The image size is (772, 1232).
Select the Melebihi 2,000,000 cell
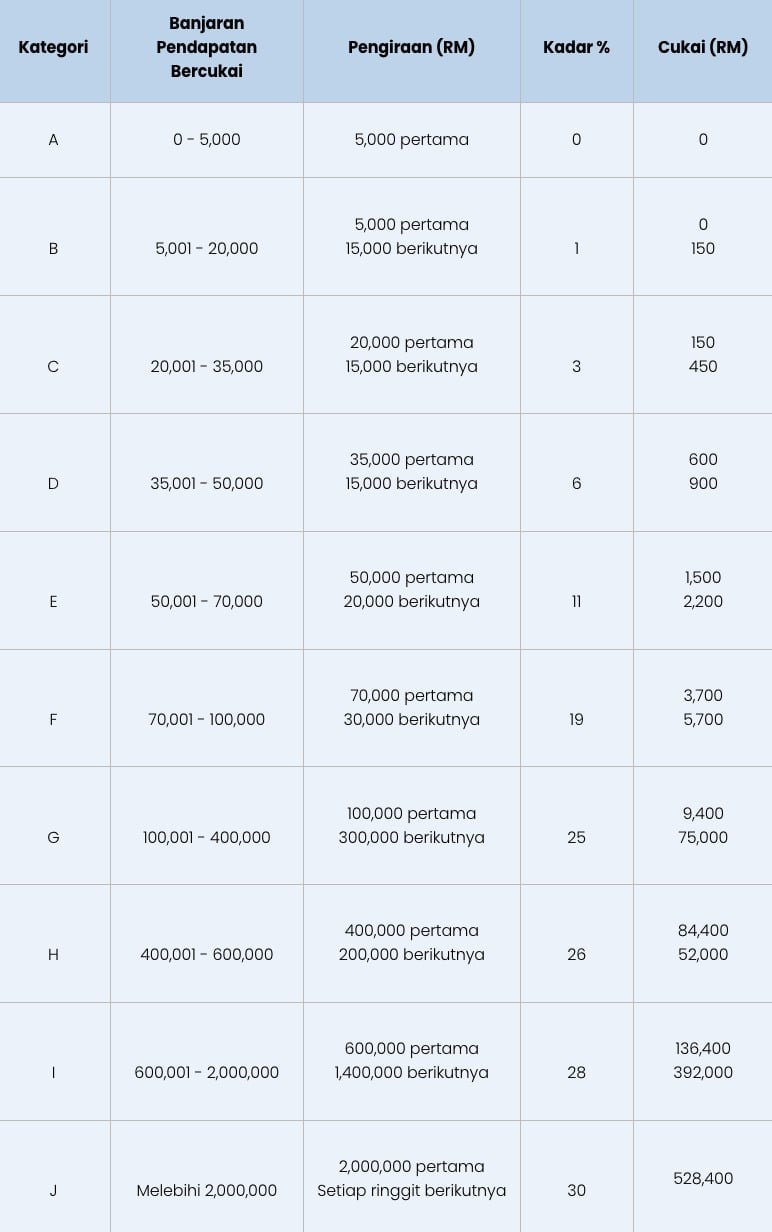pyautogui.click(x=207, y=1190)
